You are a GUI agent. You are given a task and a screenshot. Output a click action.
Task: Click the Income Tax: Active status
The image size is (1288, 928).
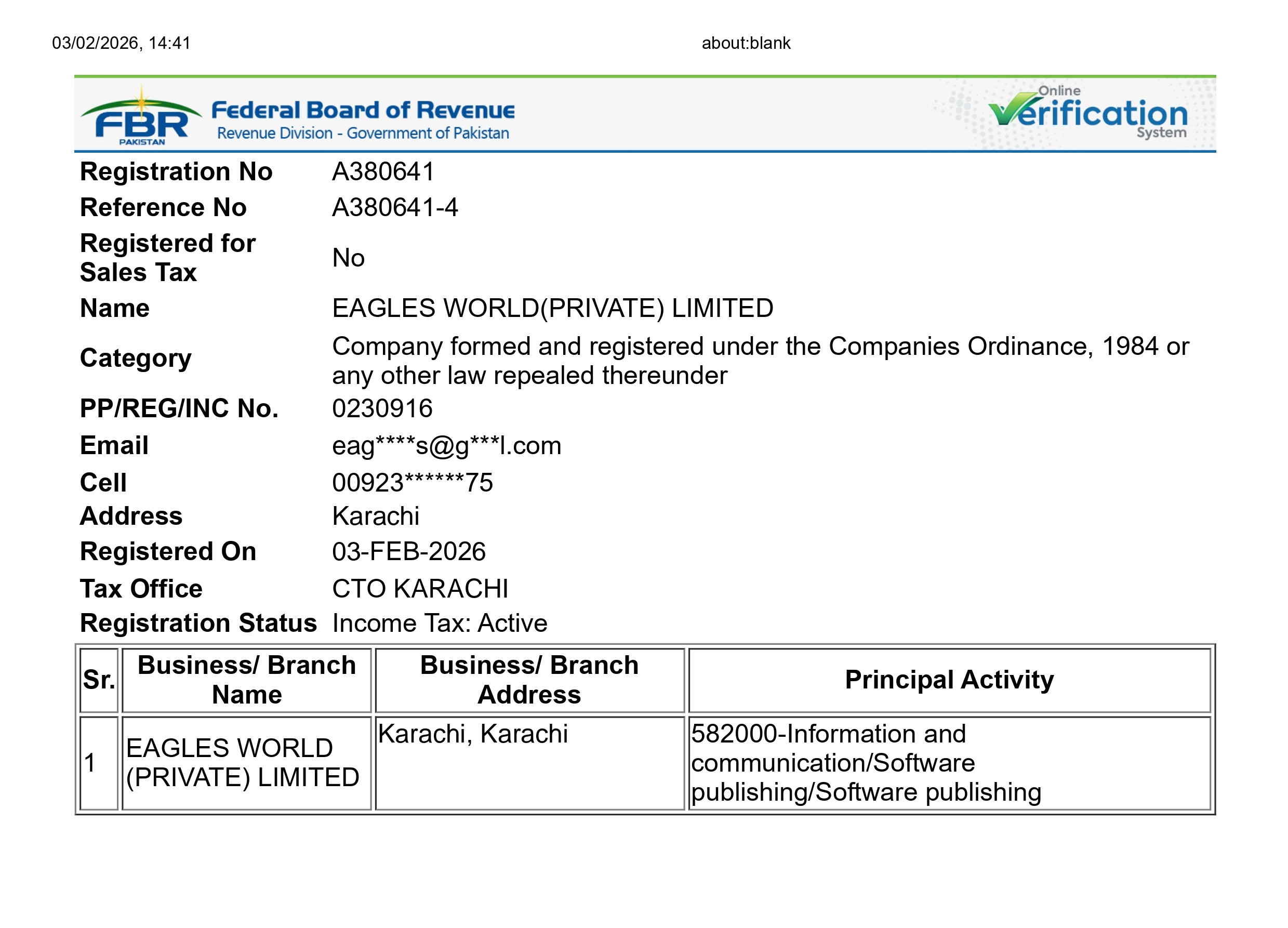(x=440, y=624)
